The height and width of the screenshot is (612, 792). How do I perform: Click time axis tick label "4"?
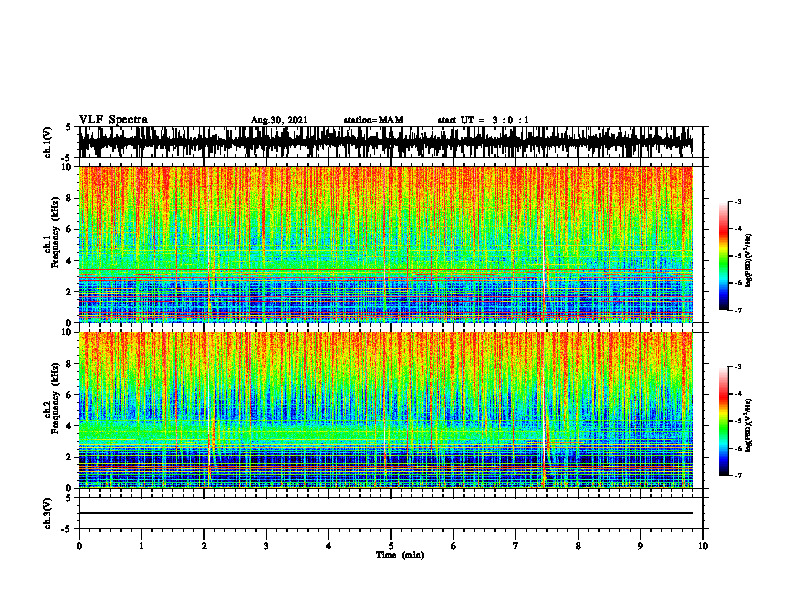pyautogui.click(x=328, y=546)
